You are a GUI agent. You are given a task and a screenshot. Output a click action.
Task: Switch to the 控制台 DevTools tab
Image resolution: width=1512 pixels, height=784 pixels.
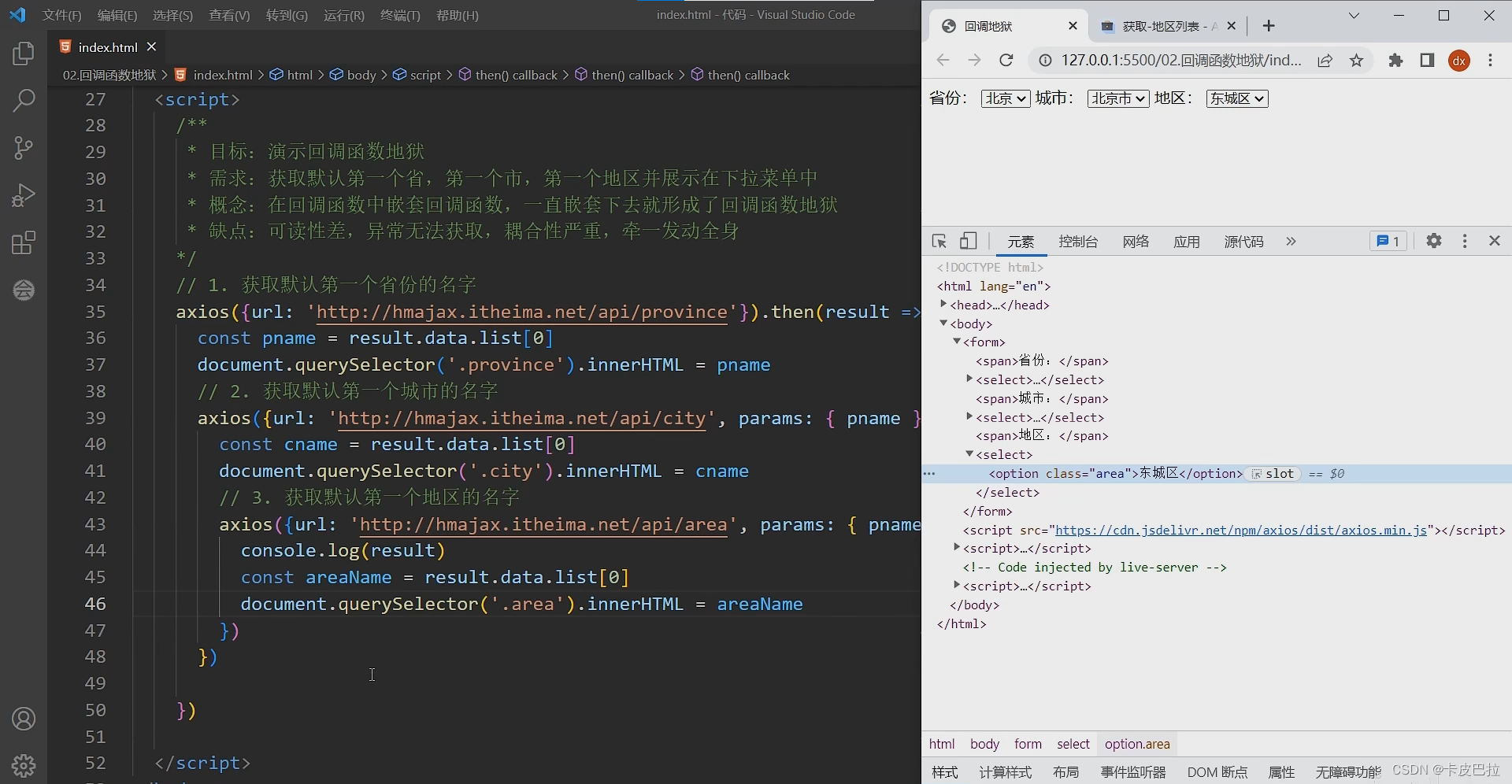pos(1078,242)
